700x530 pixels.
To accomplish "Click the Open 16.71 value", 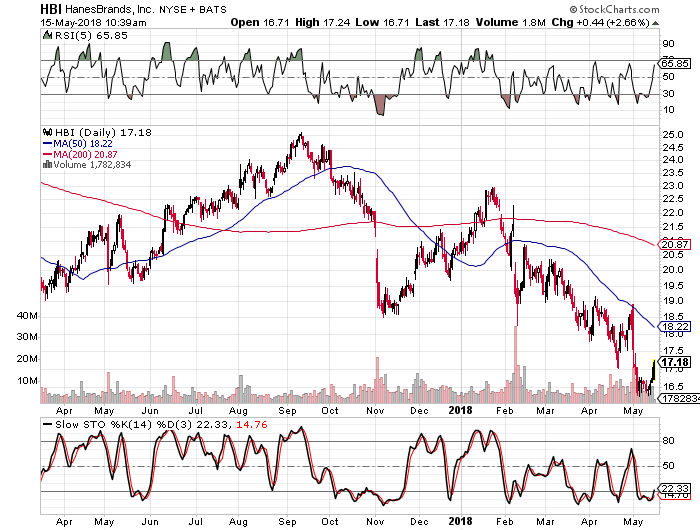I will (x=260, y=22).
